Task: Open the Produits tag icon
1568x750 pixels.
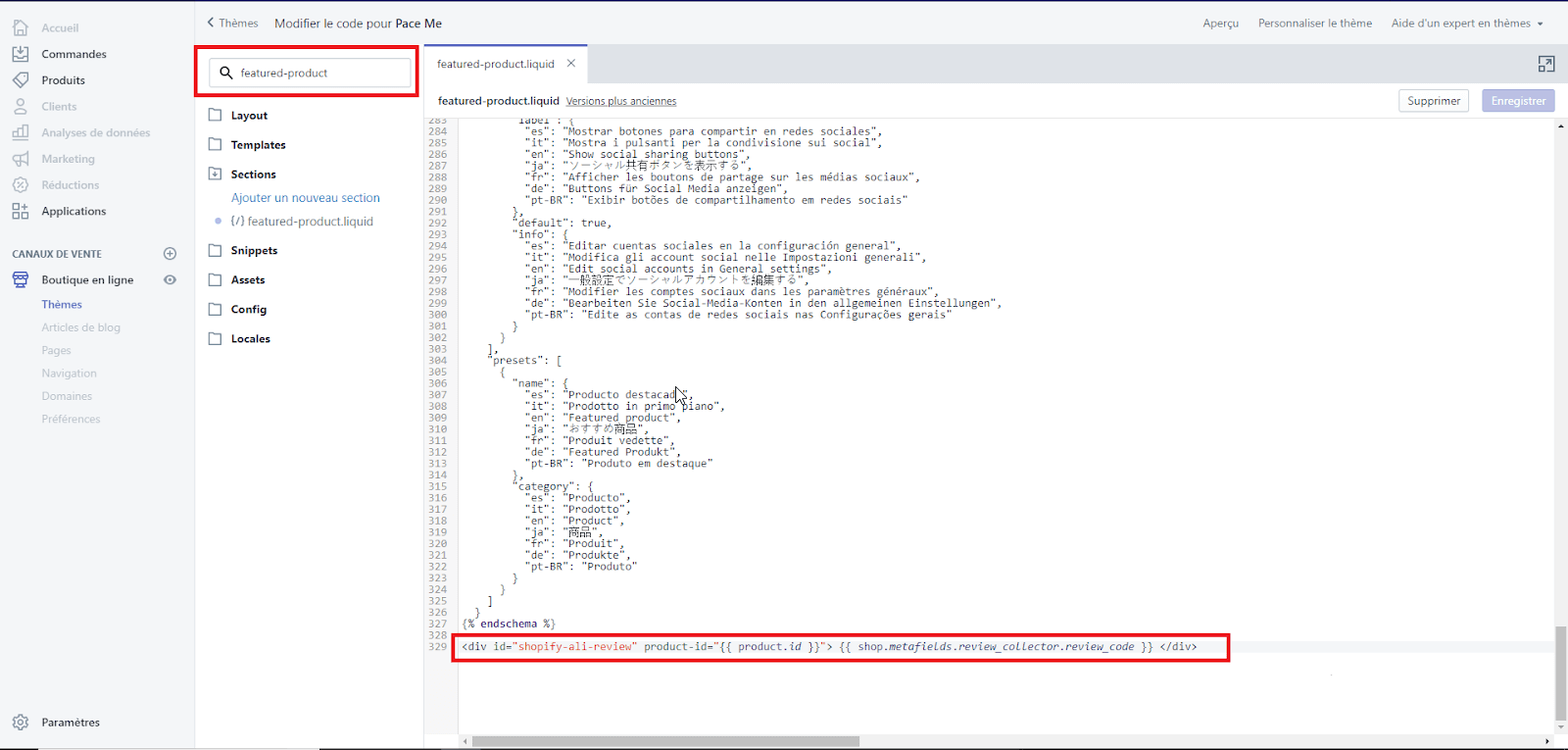Action: pos(21,80)
